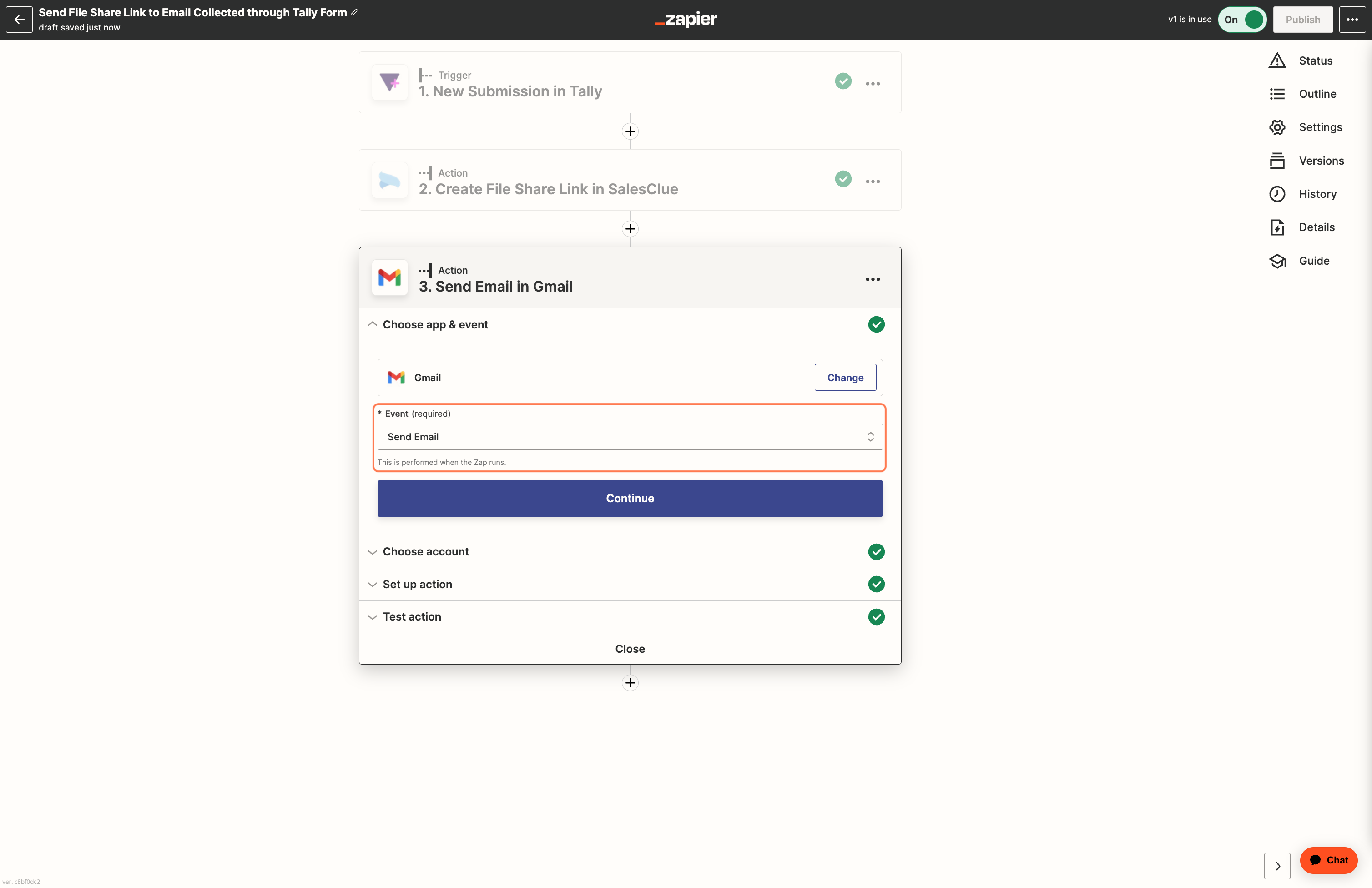Click the Zapier logo
This screenshot has height=888, width=1372.
click(x=686, y=19)
